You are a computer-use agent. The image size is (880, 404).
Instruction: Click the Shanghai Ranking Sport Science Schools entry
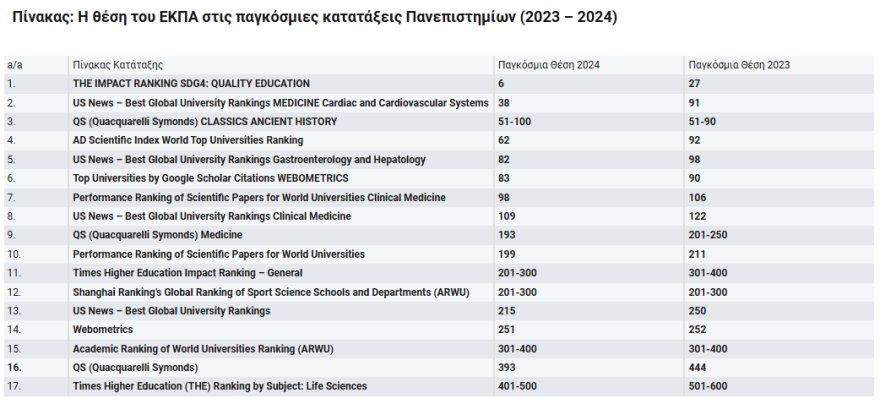(271, 292)
